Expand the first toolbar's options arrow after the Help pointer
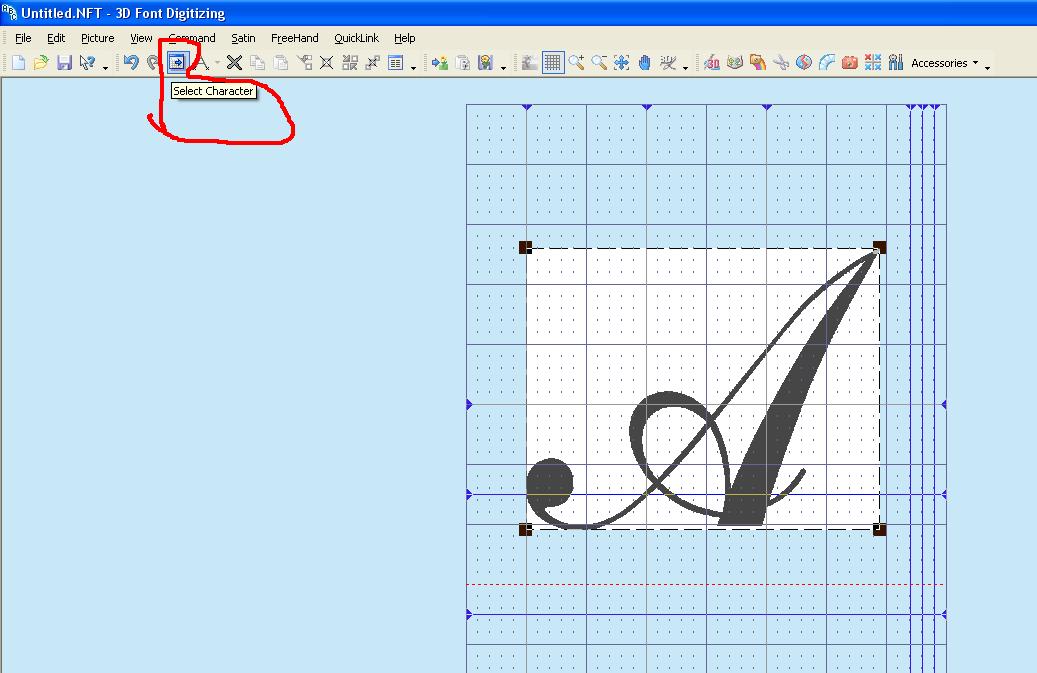This screenshot has width=1037, height=673. tap(106, 67)
